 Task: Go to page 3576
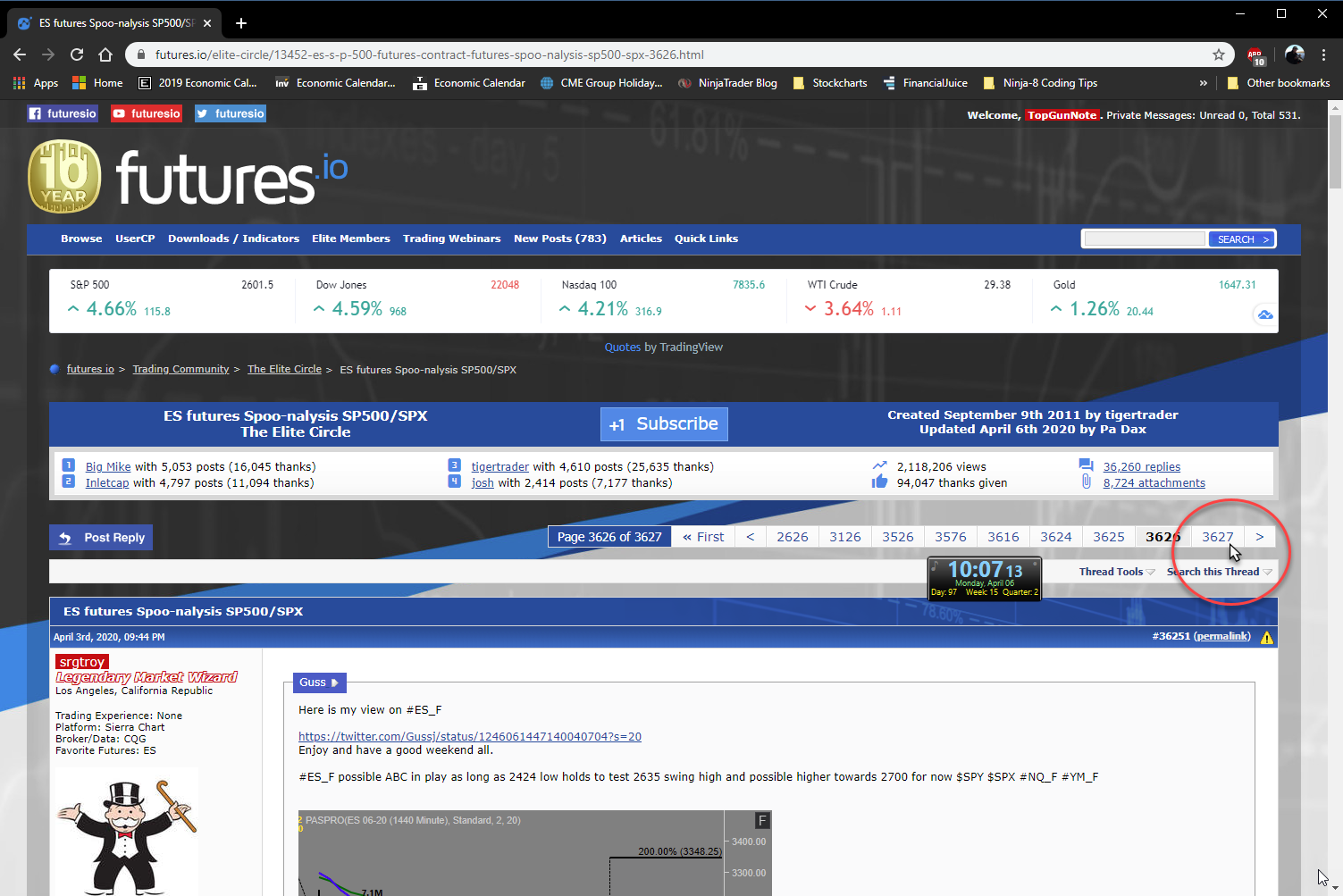(x=951, y=537)
